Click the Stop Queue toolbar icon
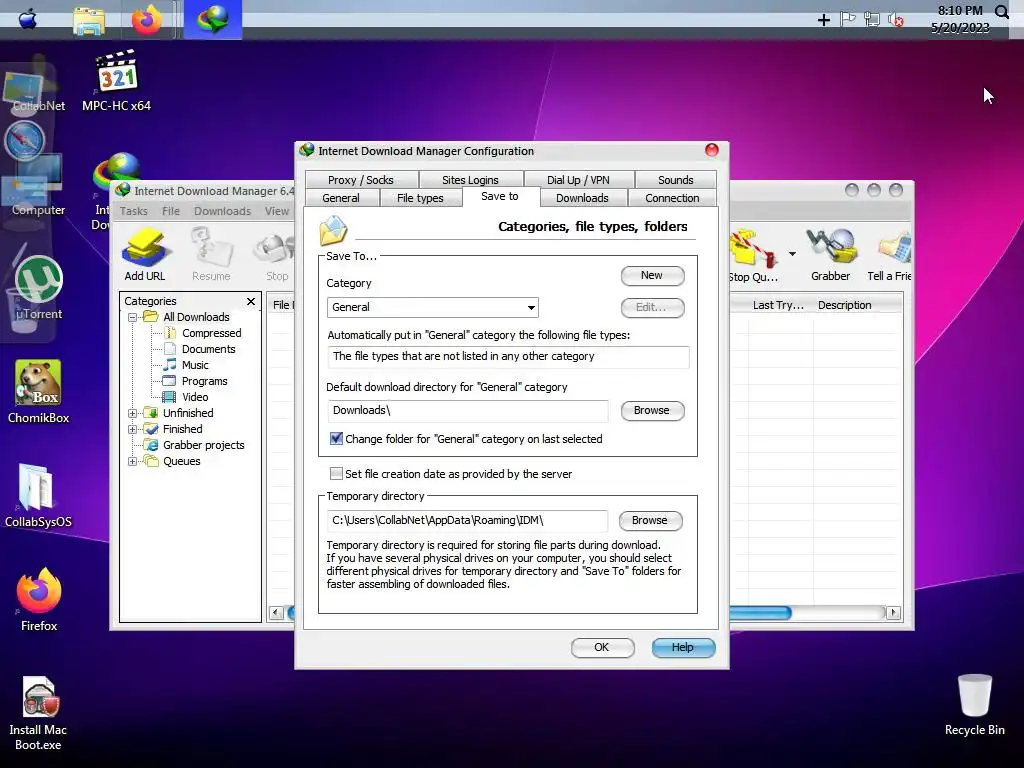This screenshot has width=1024, height=768. click(753, 255)
